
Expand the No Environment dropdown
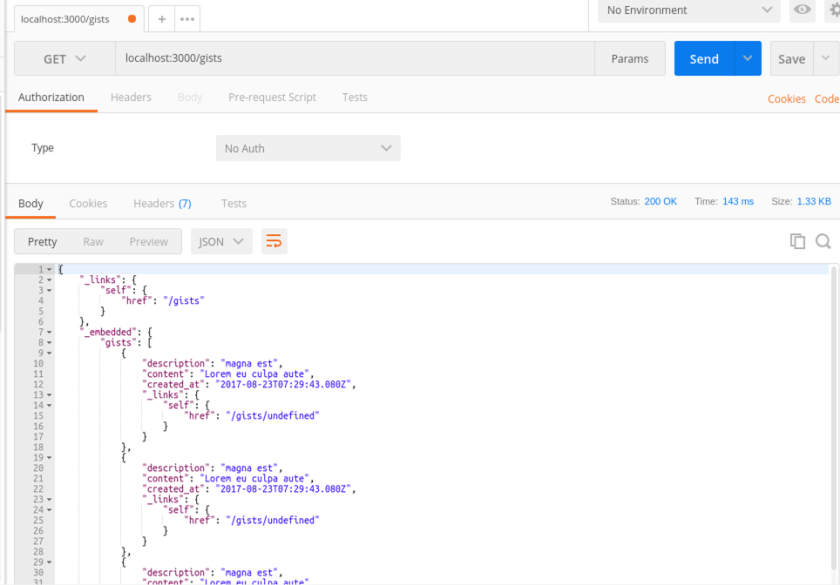[x=689, y=10]
